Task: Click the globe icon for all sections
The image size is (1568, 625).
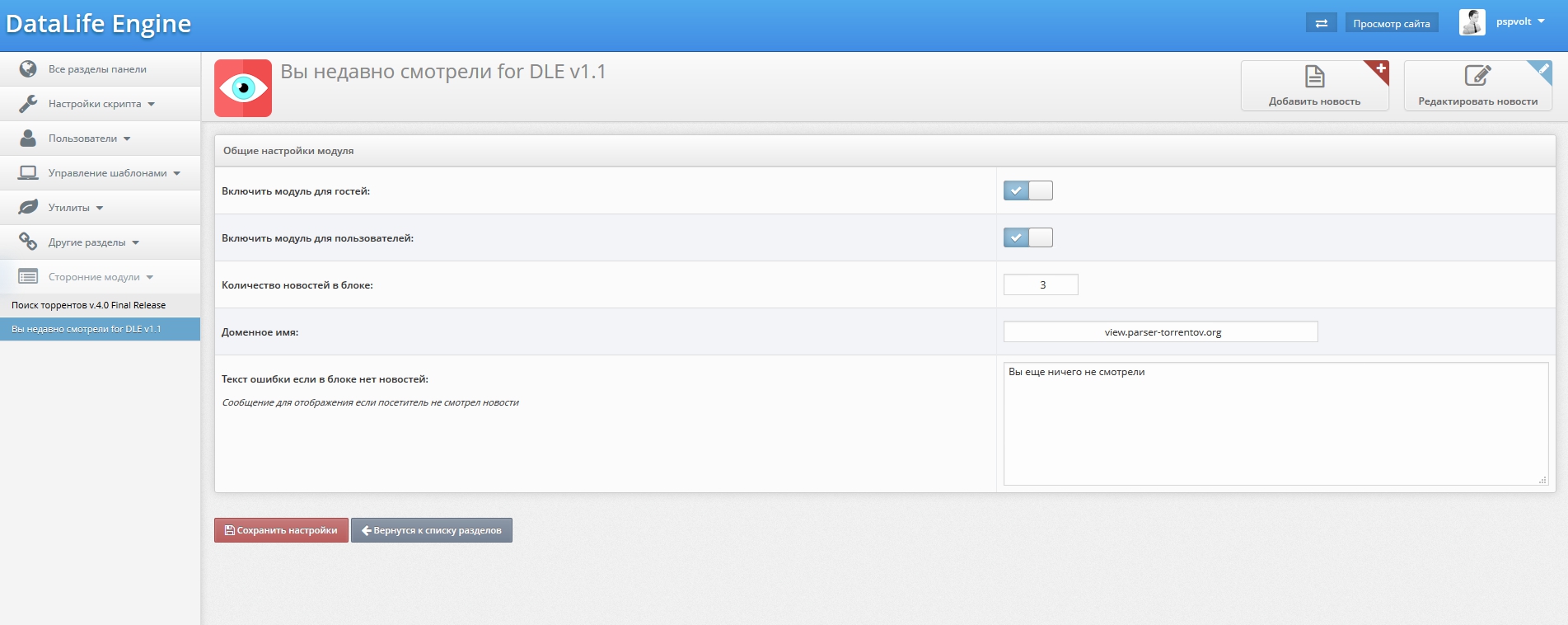Action: 28,68
